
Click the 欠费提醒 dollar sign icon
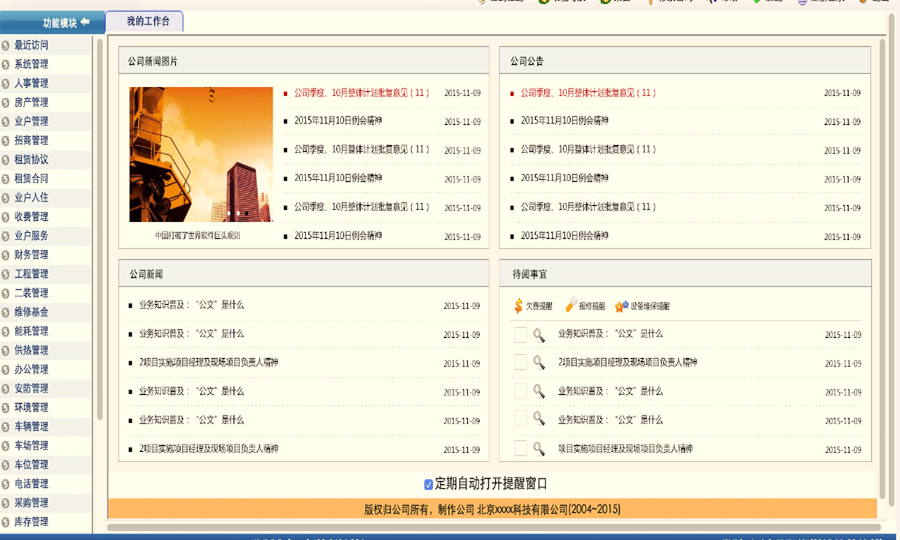click(x=518, y=306)
